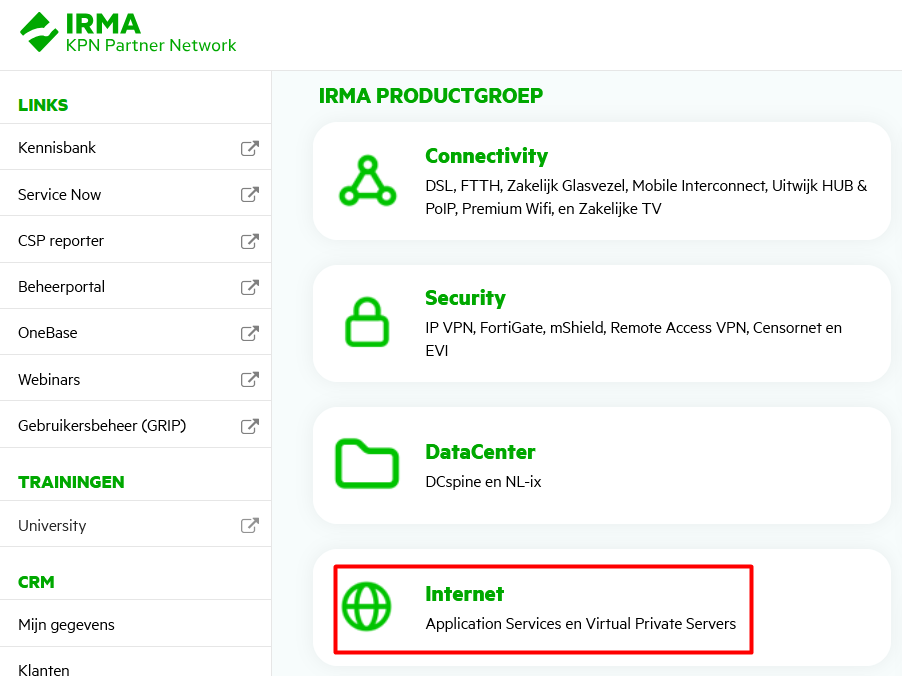Go to the Security product group title
Image resolution: width=902 pixels, height=676 pixels.
[x=465, y=298]
